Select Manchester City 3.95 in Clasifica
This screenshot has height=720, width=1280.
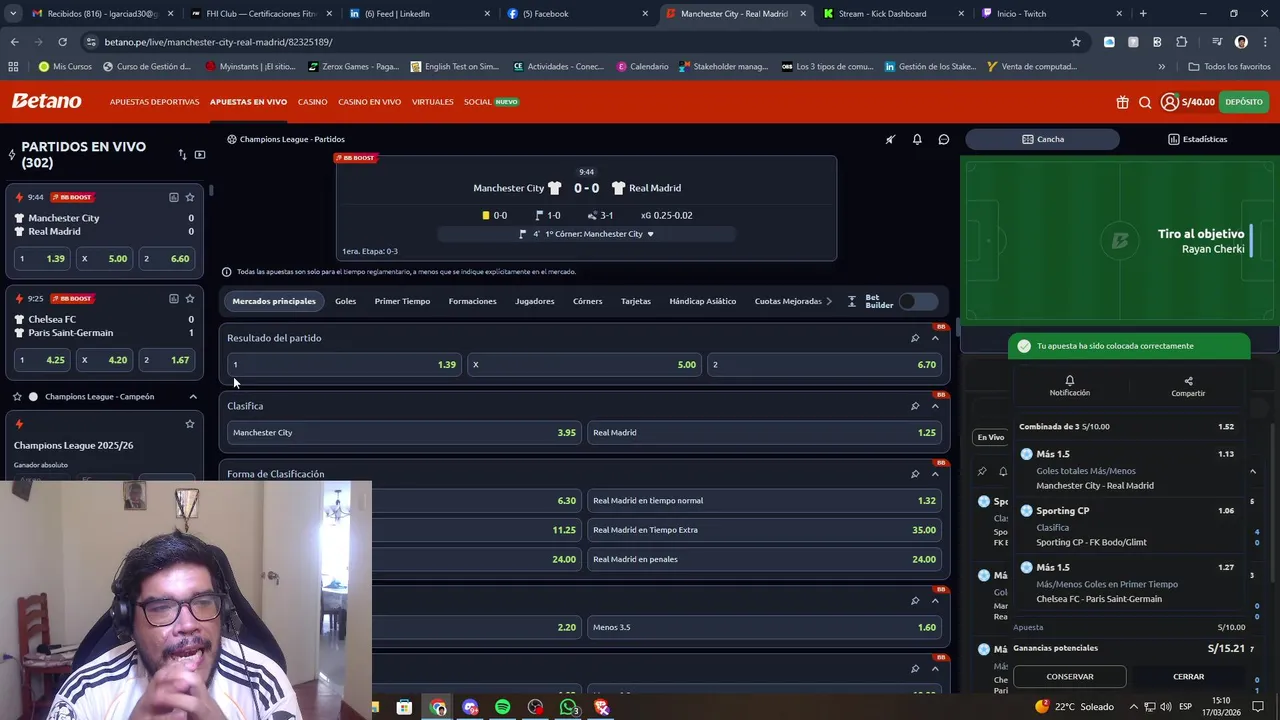405,433
